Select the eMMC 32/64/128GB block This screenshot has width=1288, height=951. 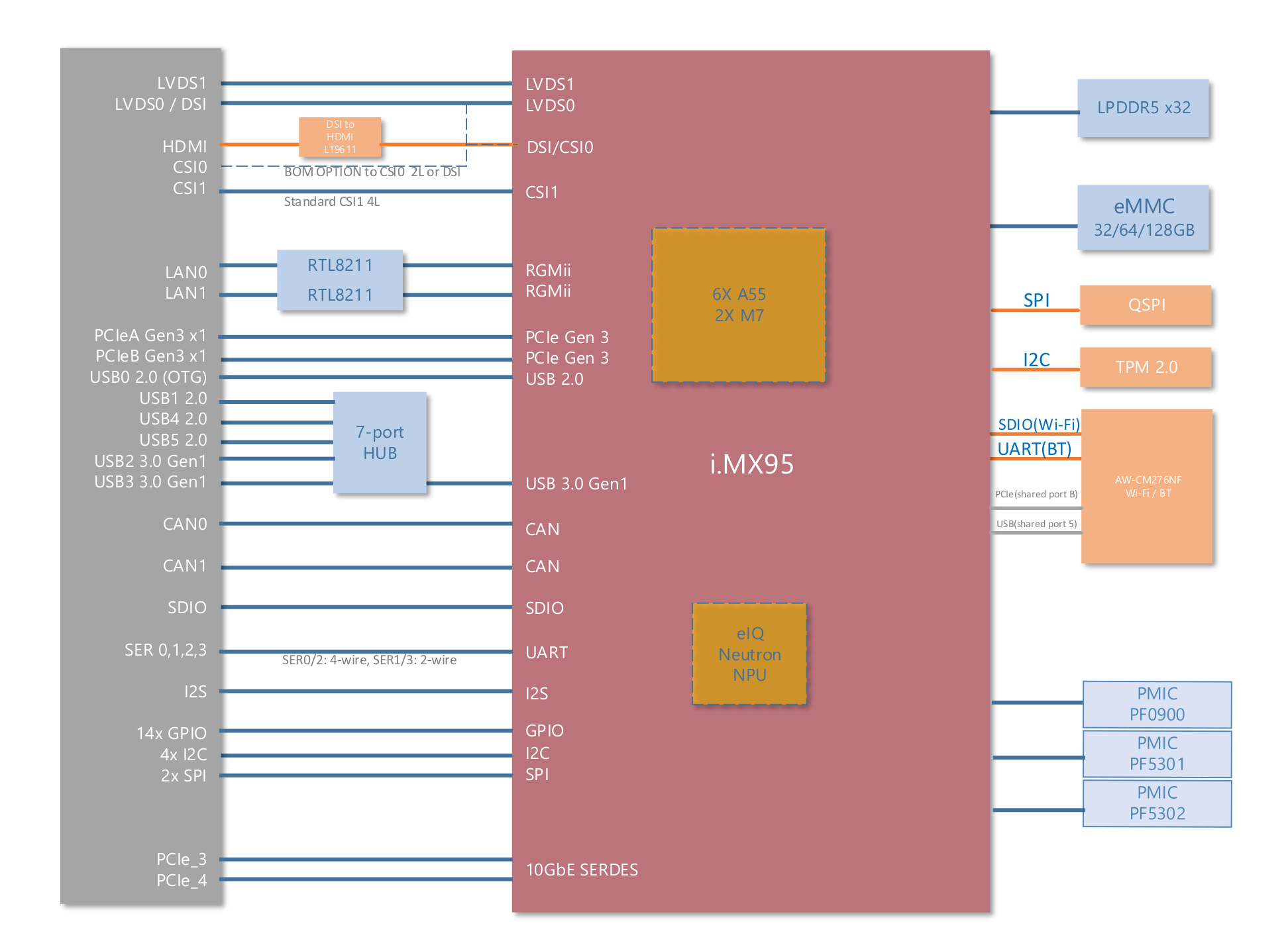coord(1143,218)
